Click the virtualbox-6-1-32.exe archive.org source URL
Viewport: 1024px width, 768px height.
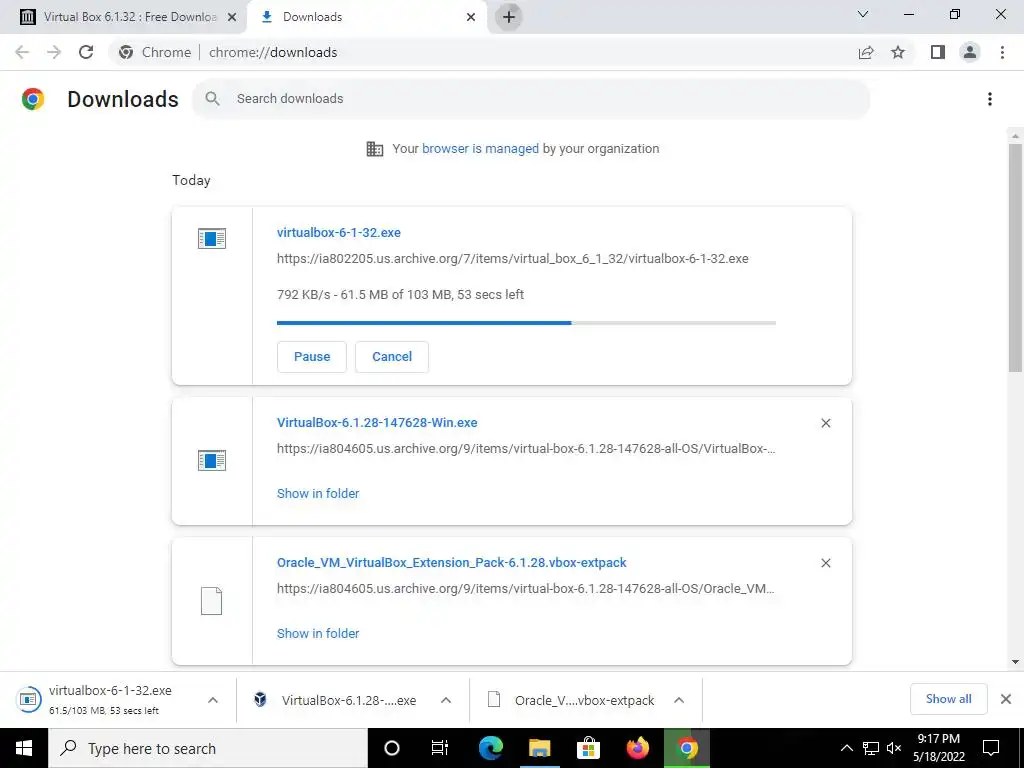(513, 259)
